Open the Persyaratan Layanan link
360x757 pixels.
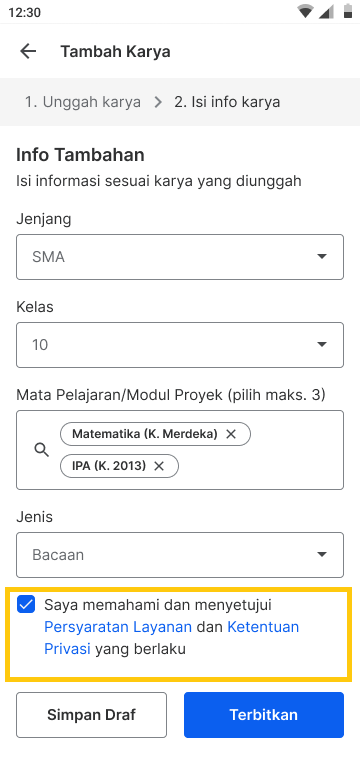tap(118, 627)
